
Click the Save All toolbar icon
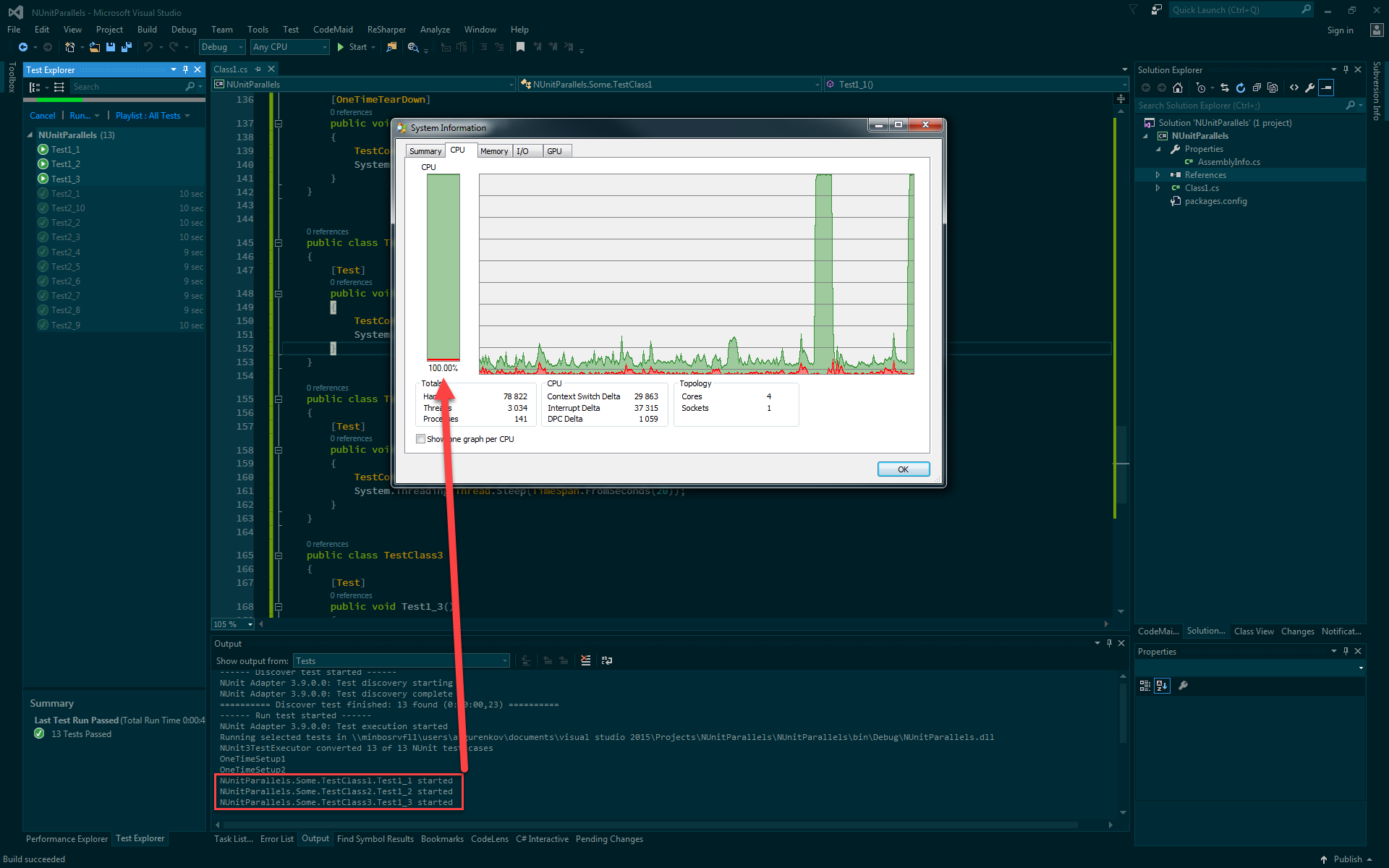[x=127, y=47]
